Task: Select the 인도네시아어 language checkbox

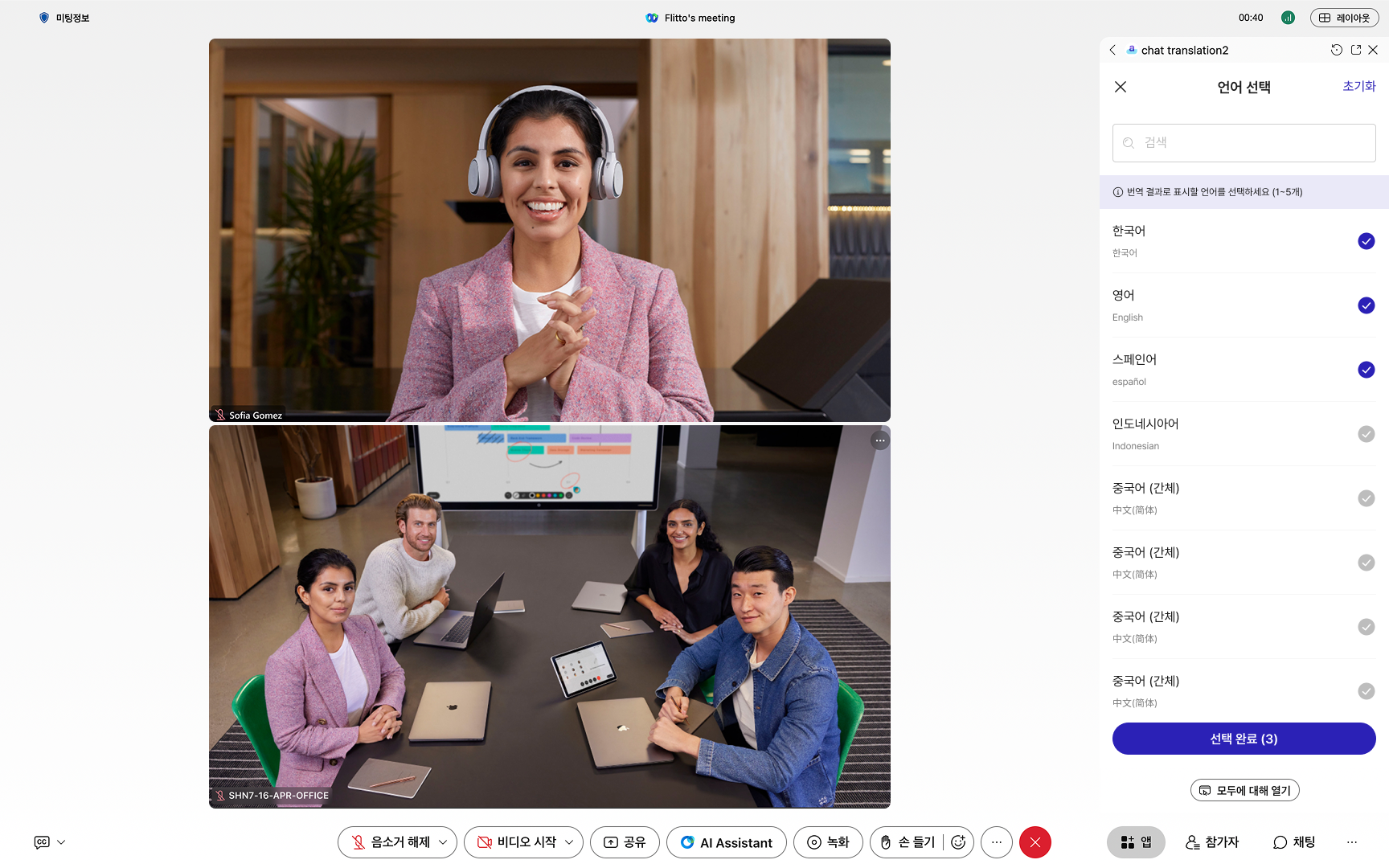Action: (x=1366, y=434)
